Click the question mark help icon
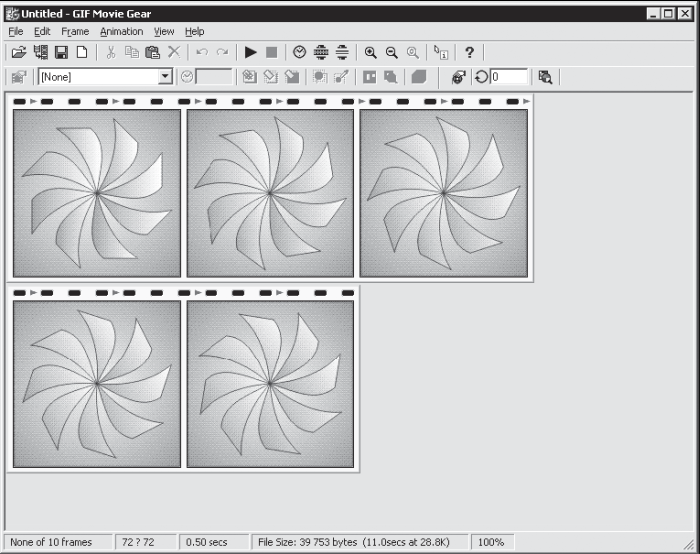The height and width of the screenshot is (554, 700). tap(469, 52)
